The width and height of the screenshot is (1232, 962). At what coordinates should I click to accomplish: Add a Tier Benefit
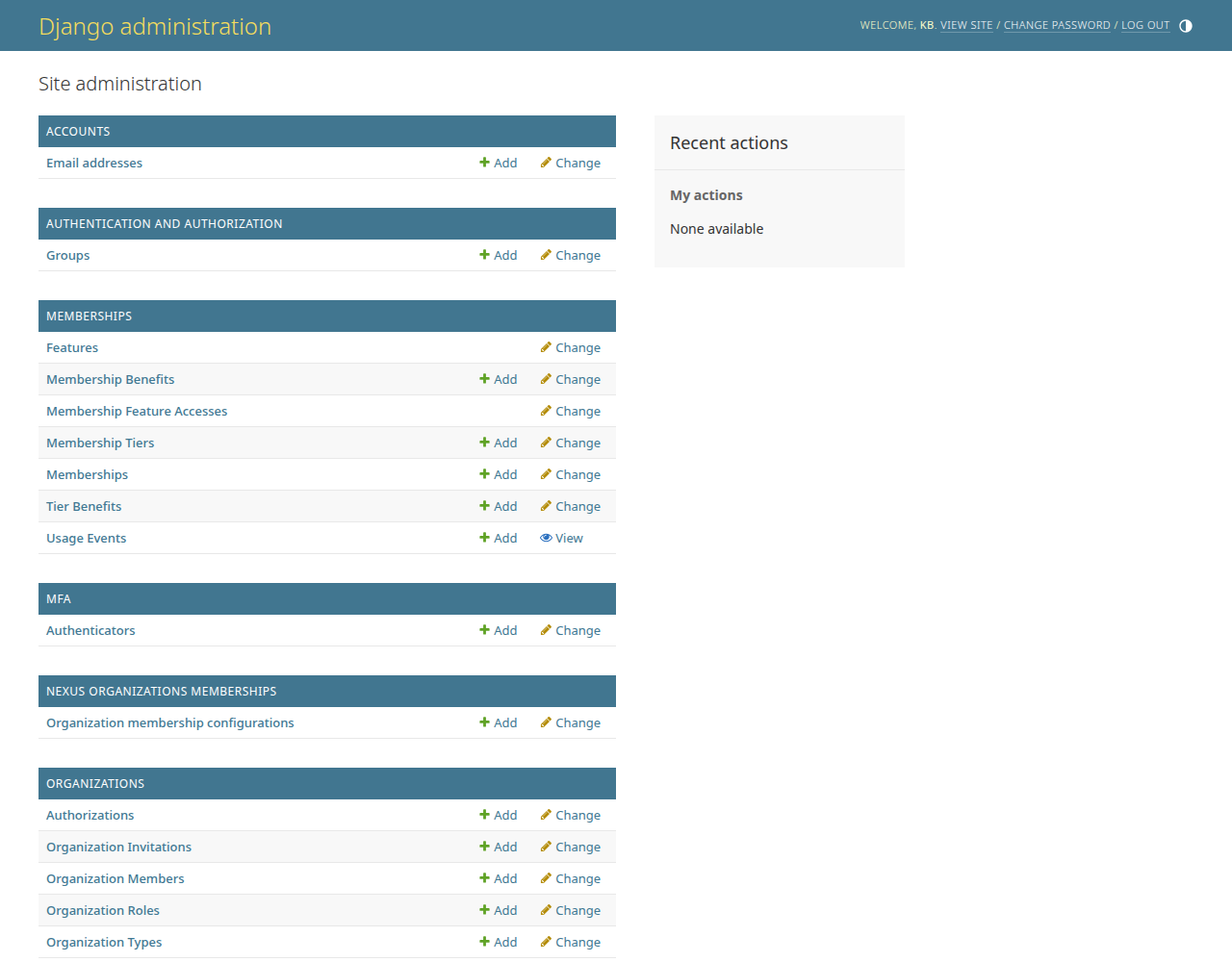499,506
